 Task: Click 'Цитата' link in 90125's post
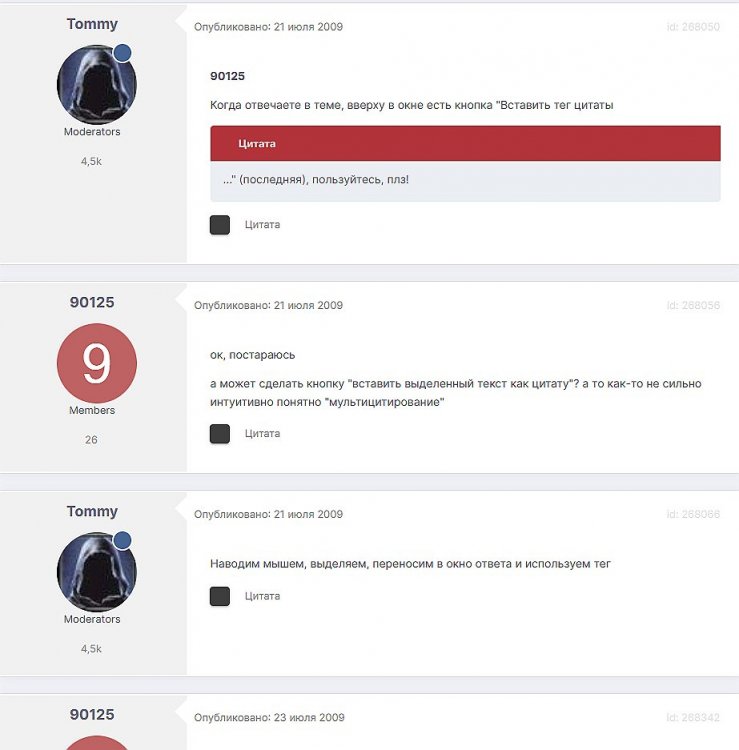coord(262,434)
